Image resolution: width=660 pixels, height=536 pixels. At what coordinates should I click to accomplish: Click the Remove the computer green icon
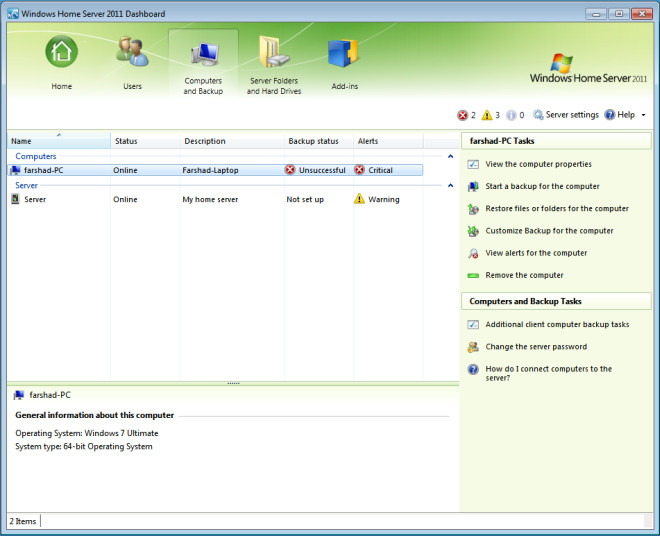(473, 276)
